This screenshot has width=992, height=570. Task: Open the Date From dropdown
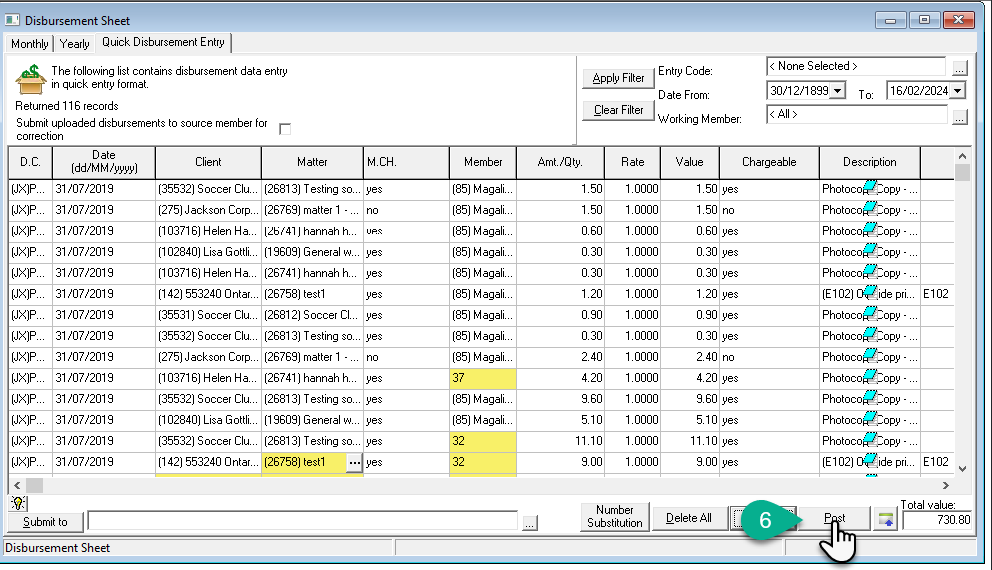[x=837, y=90]
